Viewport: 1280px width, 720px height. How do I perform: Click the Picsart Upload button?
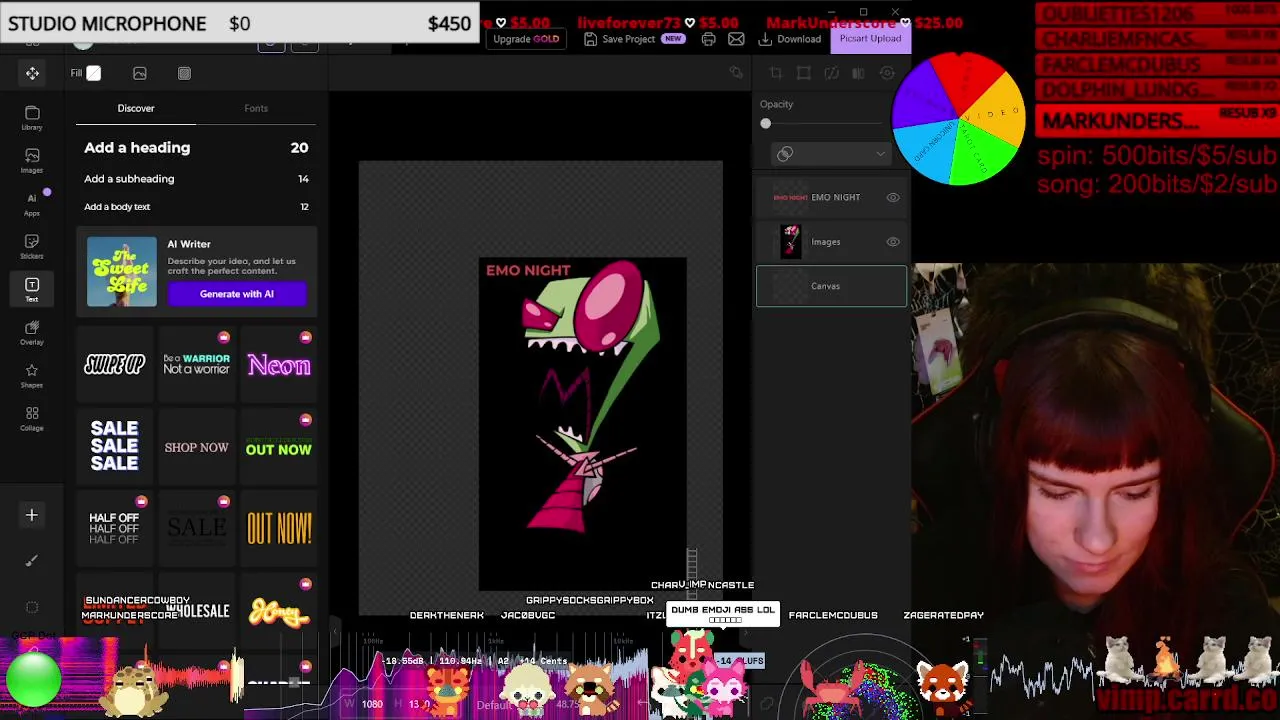click(x=870, y=38)
